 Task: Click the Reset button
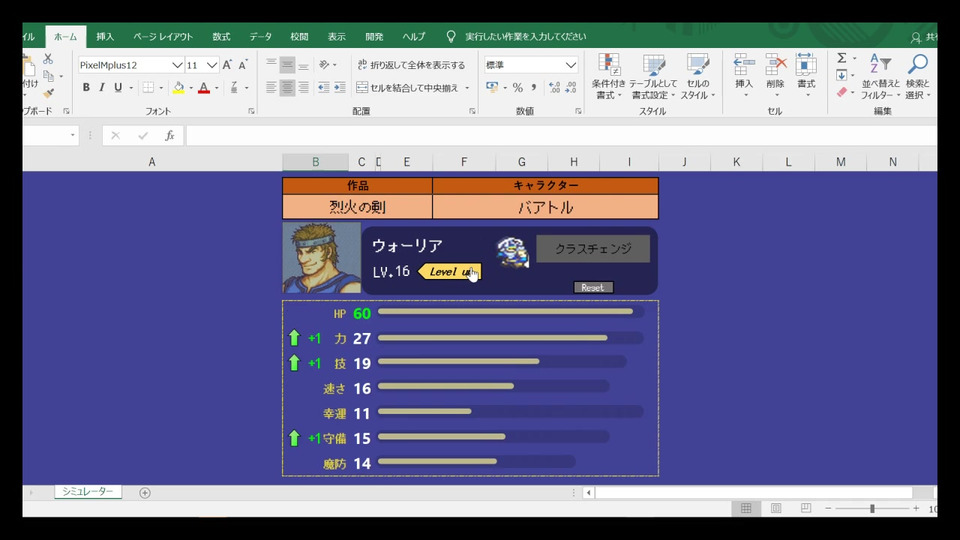coord(593,287)
